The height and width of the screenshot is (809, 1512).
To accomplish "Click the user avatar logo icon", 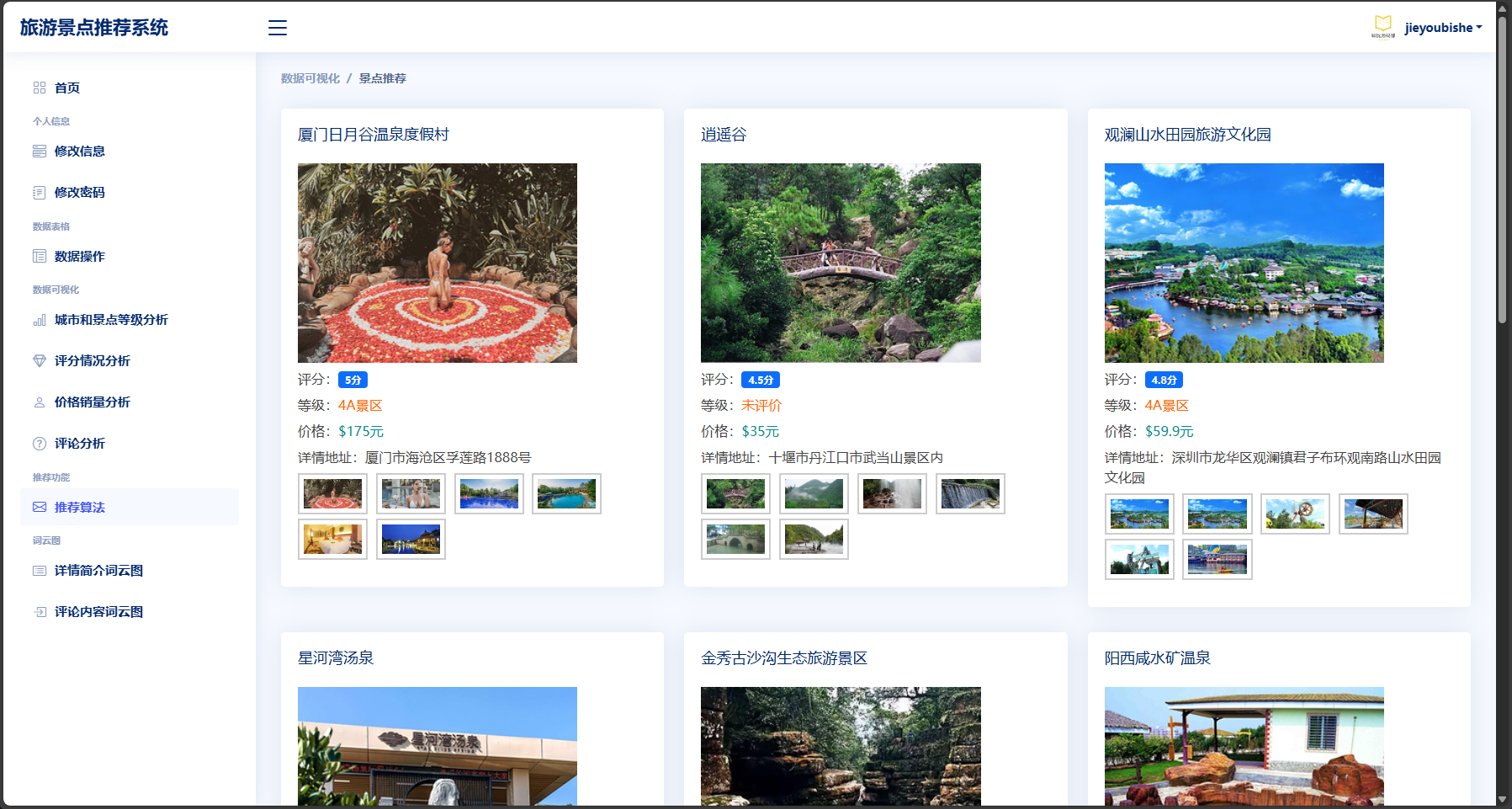I will (x=1383, y=27).
